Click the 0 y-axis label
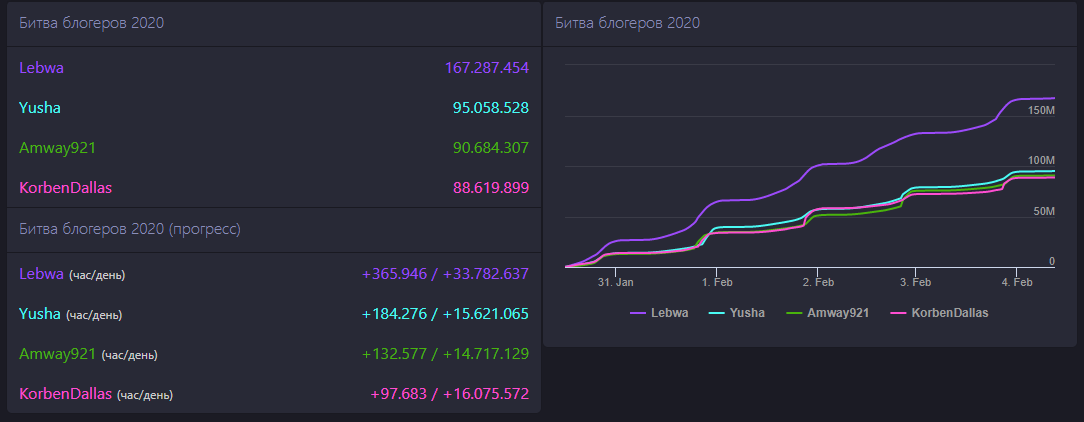 (1052, 261)
